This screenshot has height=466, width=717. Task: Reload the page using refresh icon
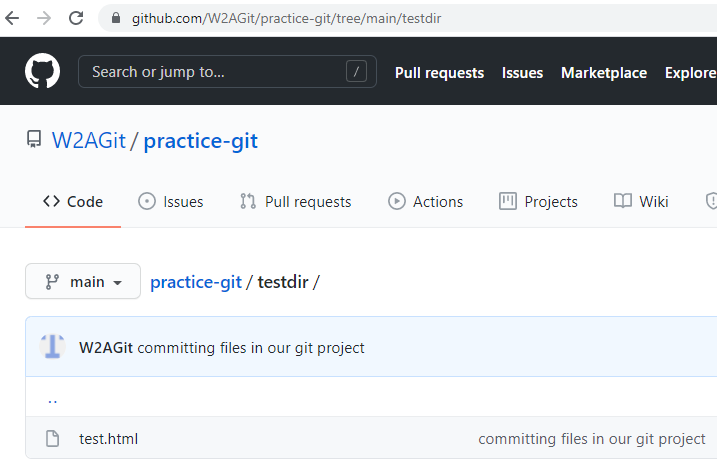point(76,18)
